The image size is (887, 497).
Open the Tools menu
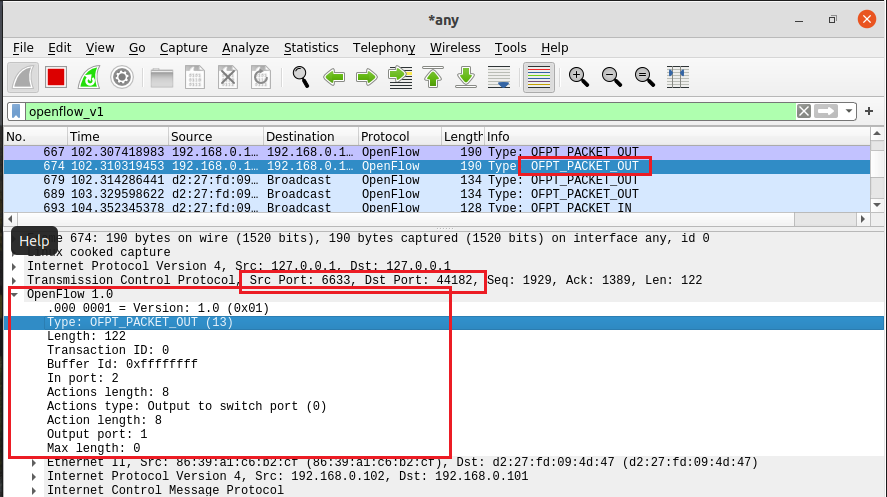coord(510,48)
